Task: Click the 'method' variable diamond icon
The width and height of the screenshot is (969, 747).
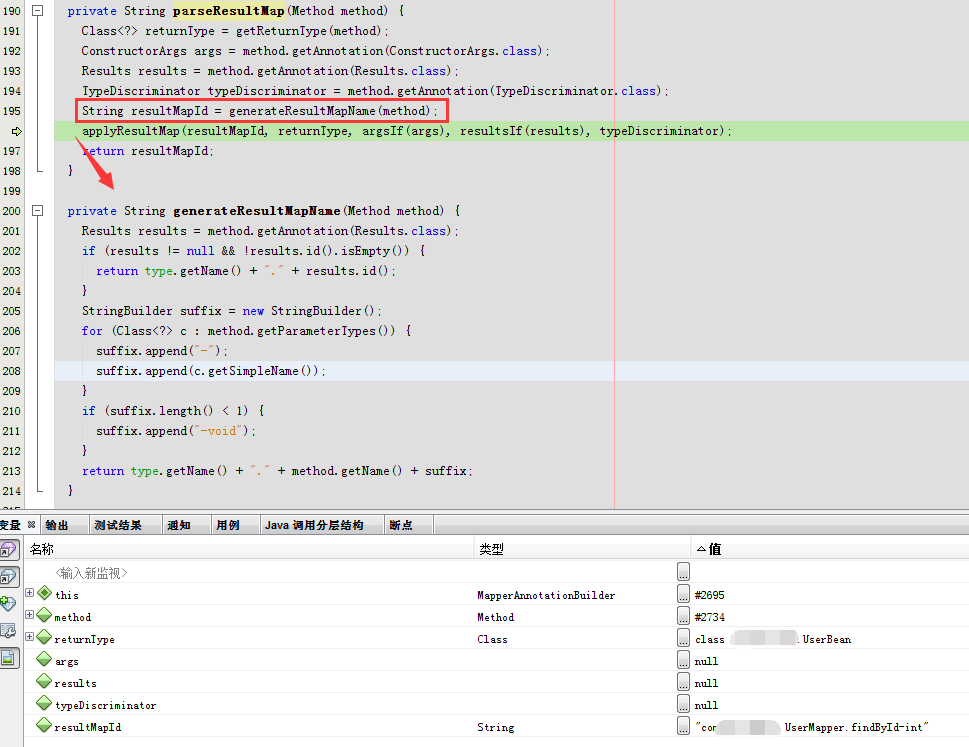Action: pos(44,615)
